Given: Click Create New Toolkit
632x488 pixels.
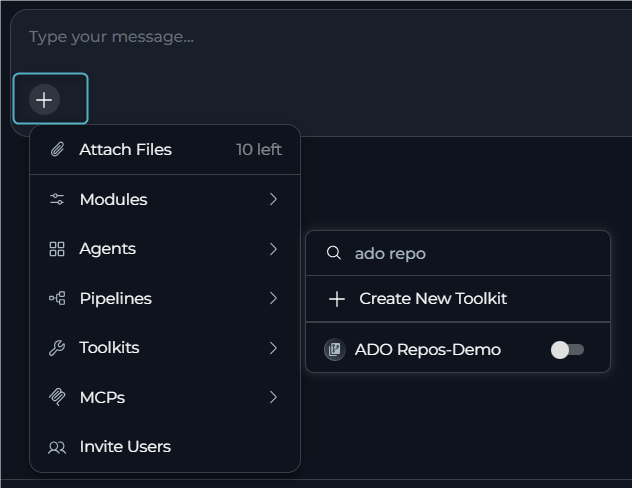Looking at the screenshot, I should coord(458,299).
